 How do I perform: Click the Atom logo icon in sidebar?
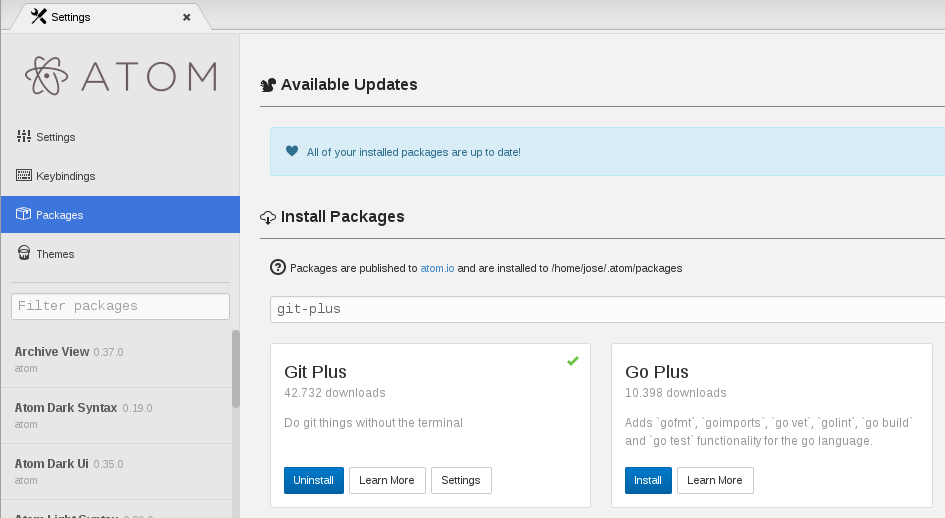[46, 77]
